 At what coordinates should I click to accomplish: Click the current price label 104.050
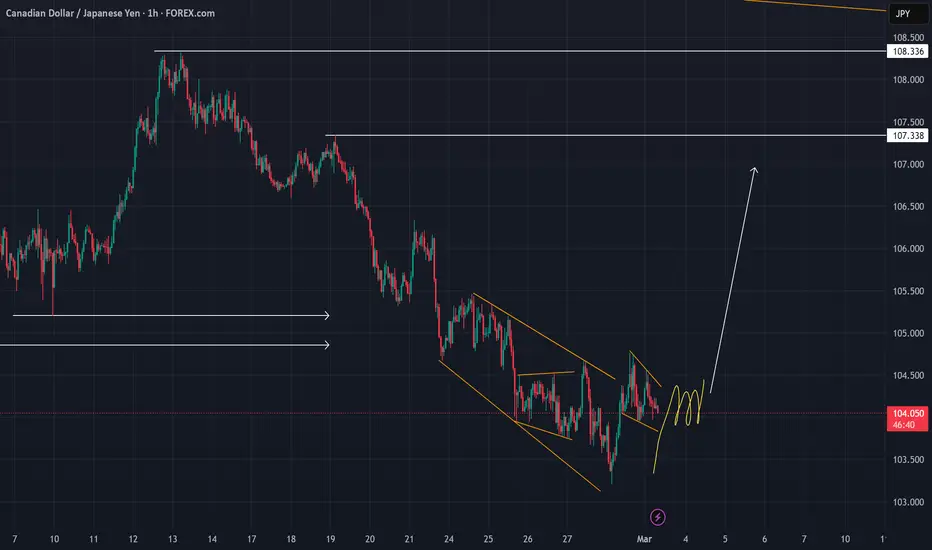point(908,413)
